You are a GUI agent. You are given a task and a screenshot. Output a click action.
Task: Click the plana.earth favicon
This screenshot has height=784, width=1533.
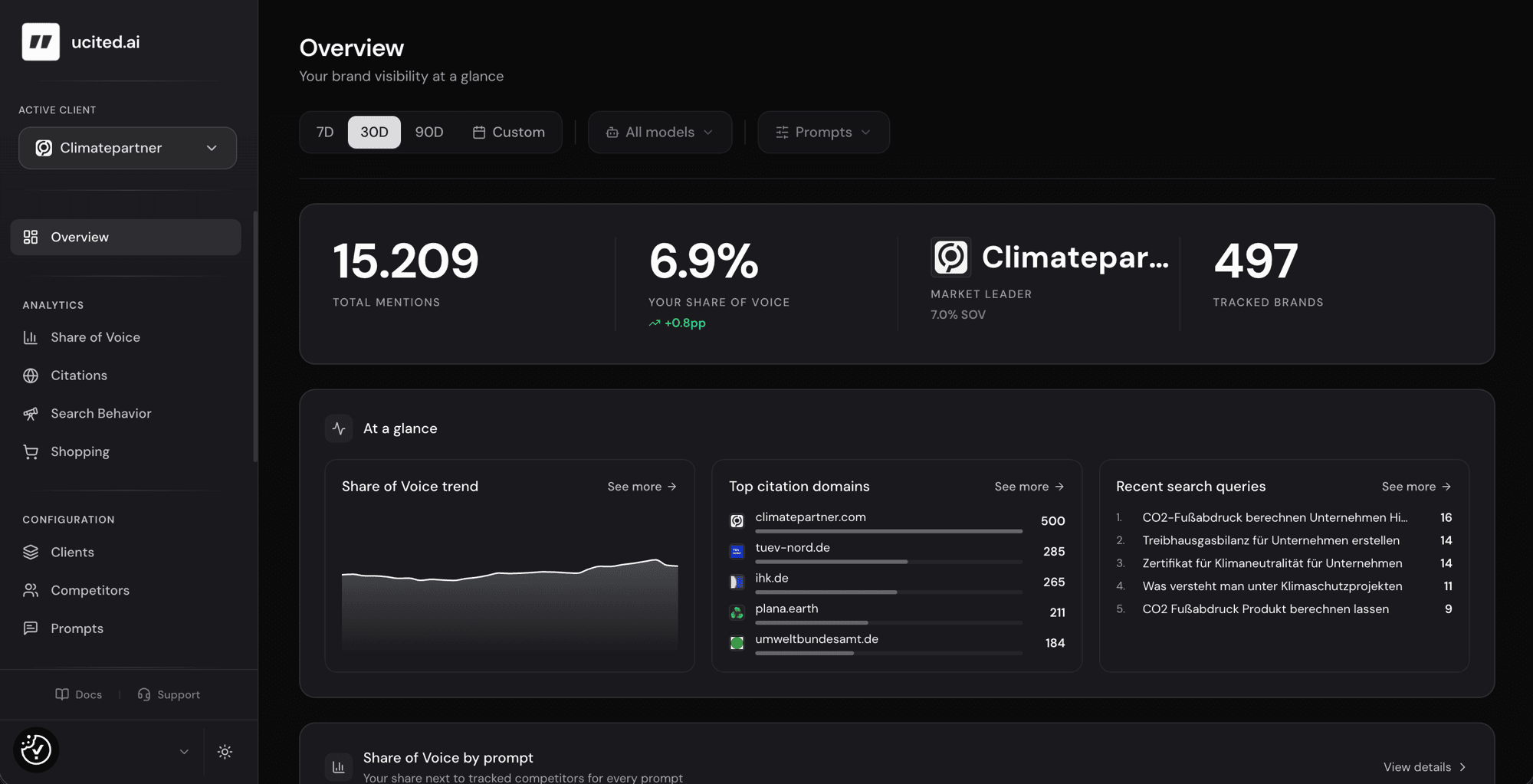pyautogui.click(x=737, y=612)
